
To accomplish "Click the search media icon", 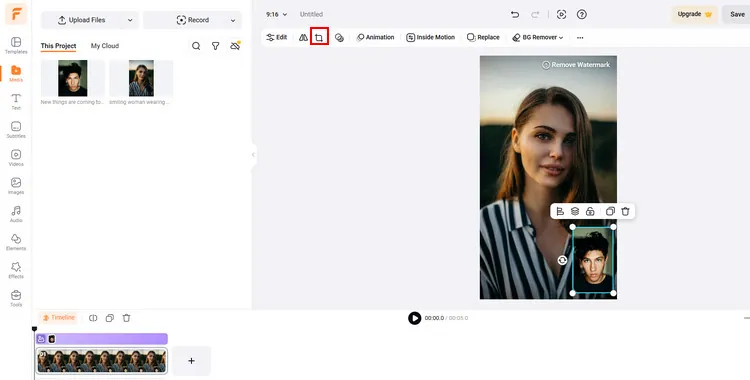I will pos(196,46).
